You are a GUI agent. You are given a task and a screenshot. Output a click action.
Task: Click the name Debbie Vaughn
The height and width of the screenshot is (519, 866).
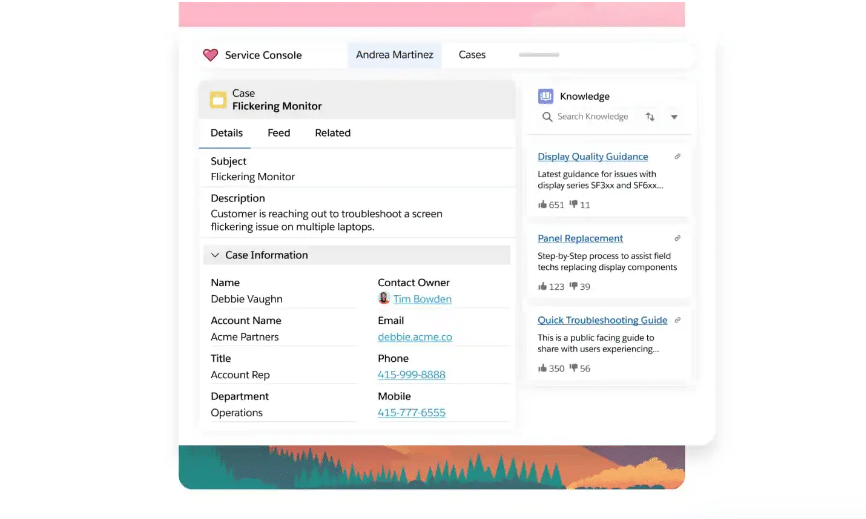coord(246,299)
